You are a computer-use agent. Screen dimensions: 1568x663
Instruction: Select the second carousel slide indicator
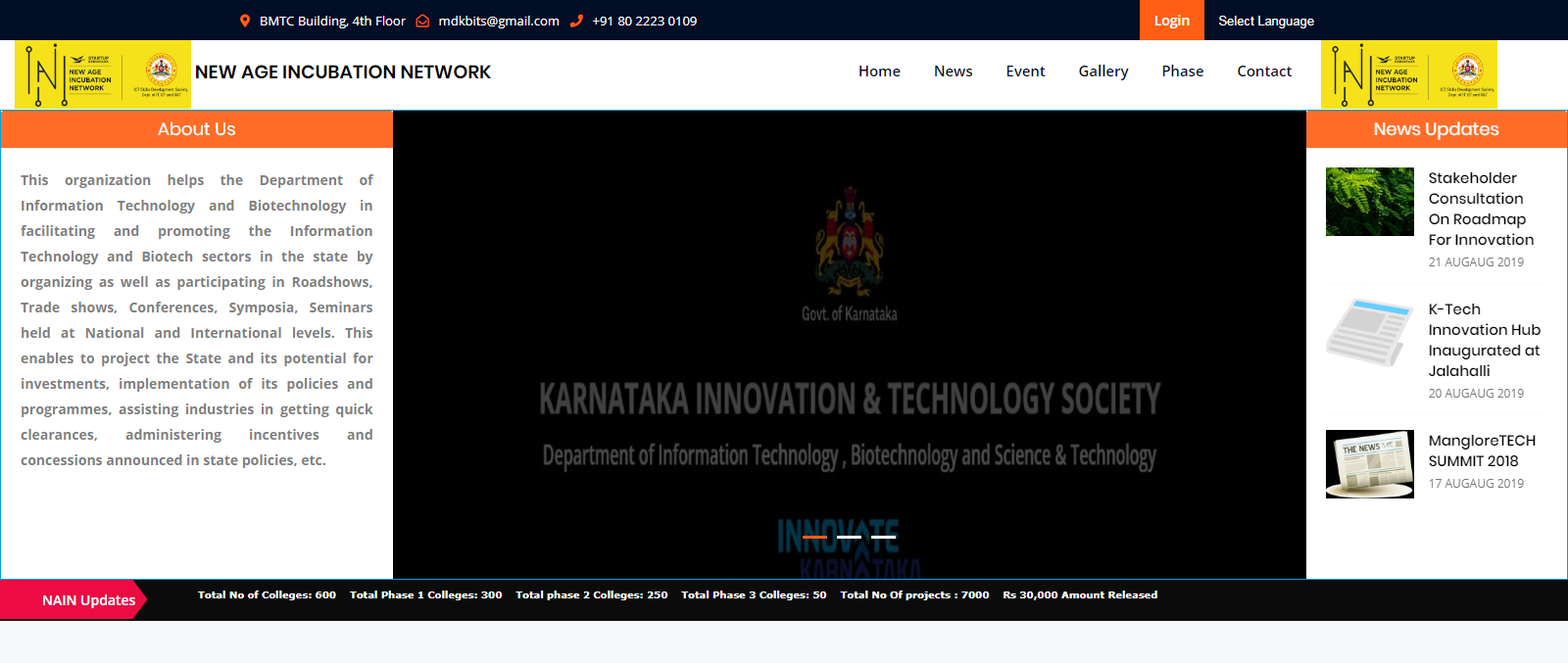(x=850, y=537)
